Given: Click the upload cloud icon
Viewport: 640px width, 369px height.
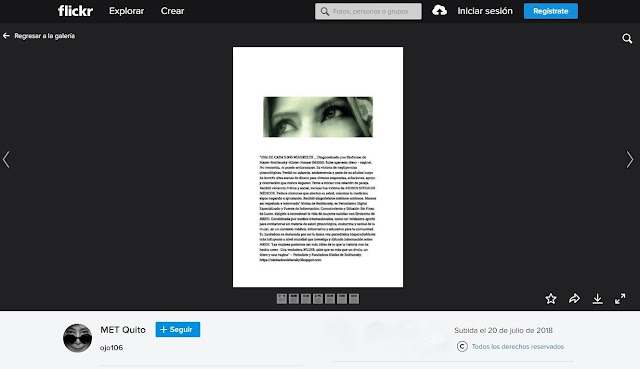Looking at the screenshot, I should click(439, 11).
